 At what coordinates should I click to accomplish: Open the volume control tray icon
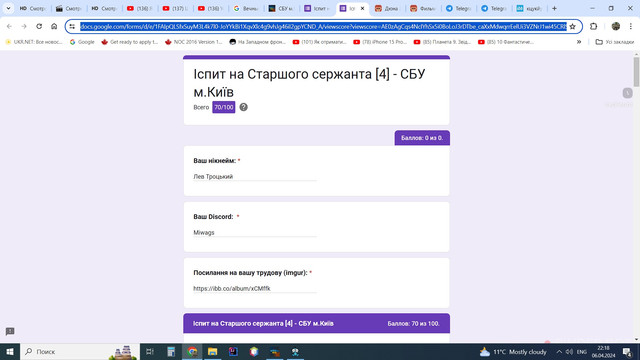(x=569, y=351)
